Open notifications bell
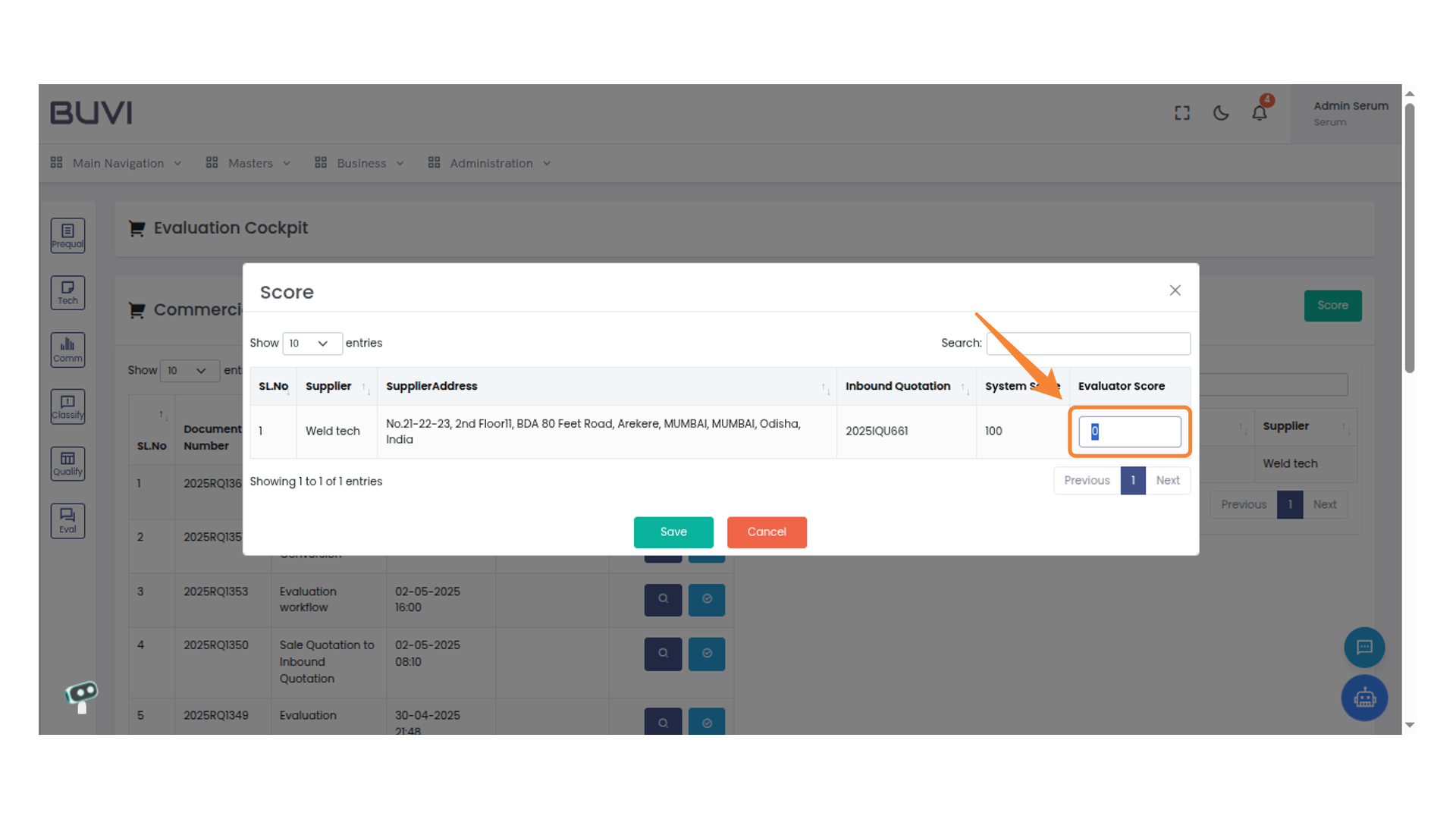Image resolution: width=1456 pixels, height=819 pixels. [1260, 112]
